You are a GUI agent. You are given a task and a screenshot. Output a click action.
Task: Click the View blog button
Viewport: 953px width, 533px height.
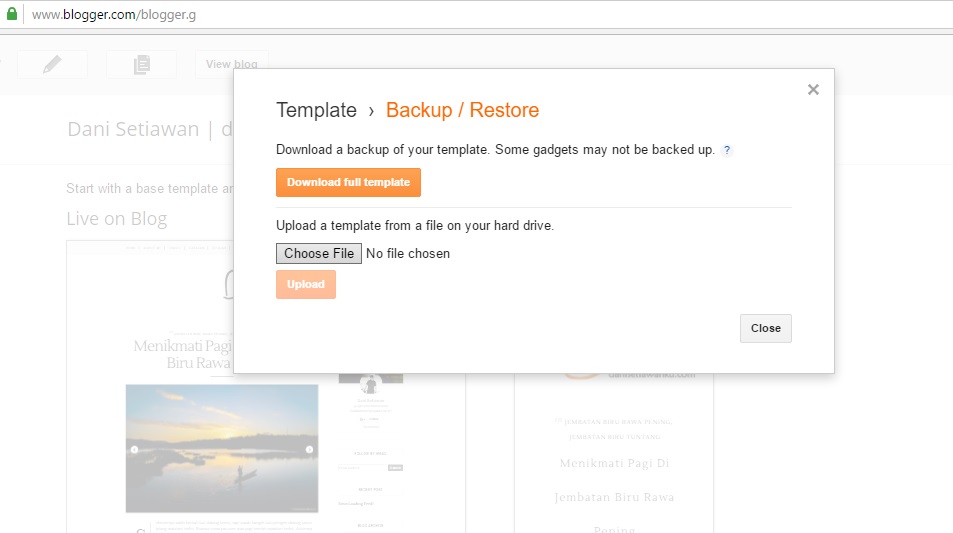coord(232,64)
